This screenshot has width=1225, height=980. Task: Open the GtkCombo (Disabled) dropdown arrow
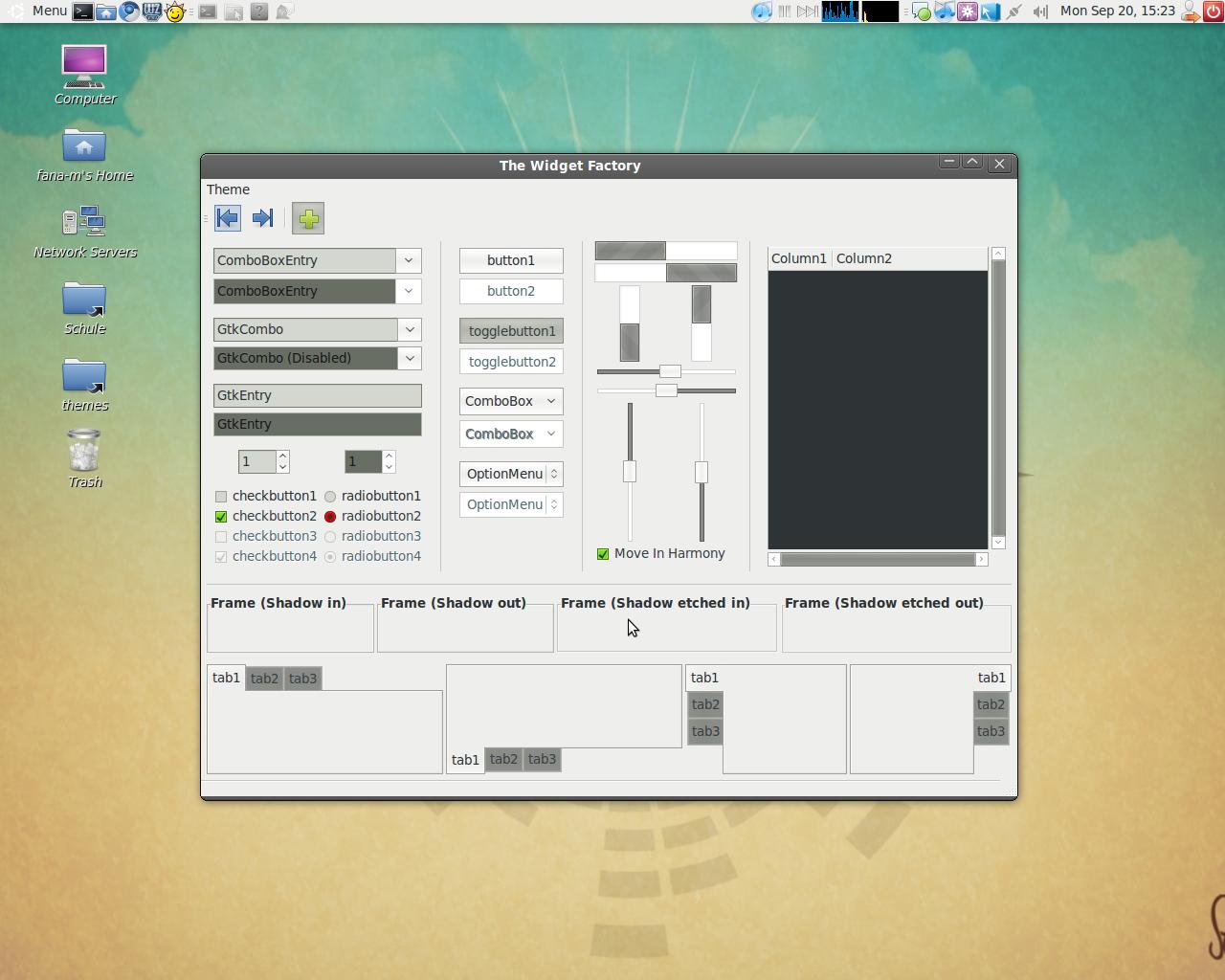coord(410,358)
